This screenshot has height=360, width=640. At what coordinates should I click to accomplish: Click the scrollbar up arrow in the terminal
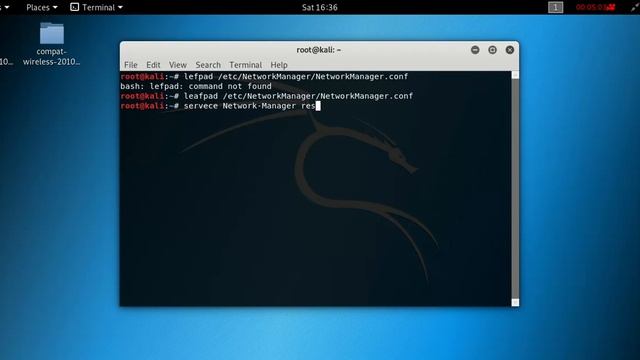pos(515,75)
